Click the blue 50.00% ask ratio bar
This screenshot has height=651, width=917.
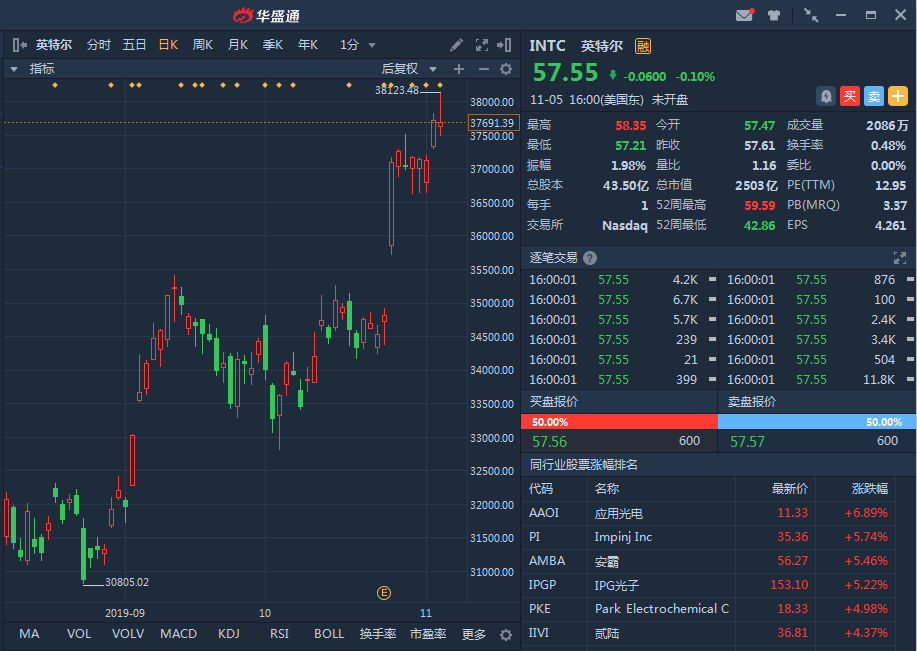817,422
